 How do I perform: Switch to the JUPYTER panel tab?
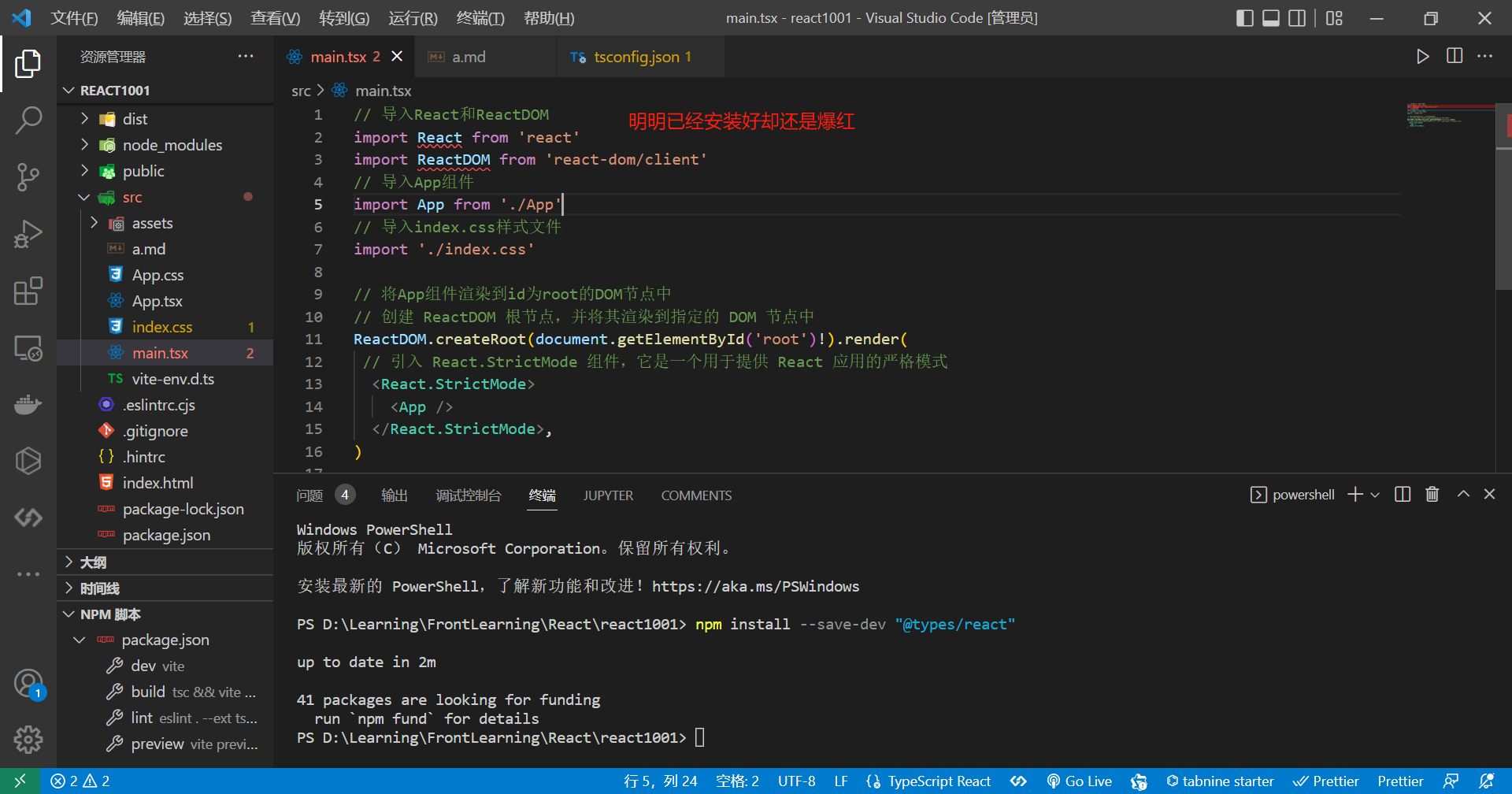pyautogui.click(x=608, y=495)
